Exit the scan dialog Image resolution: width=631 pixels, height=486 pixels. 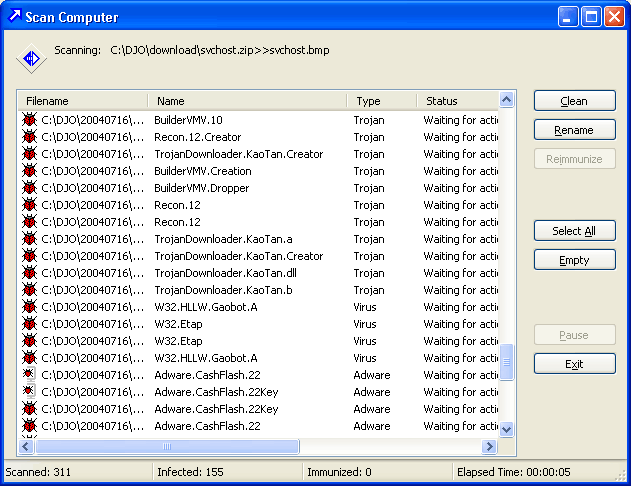point(574,364)
